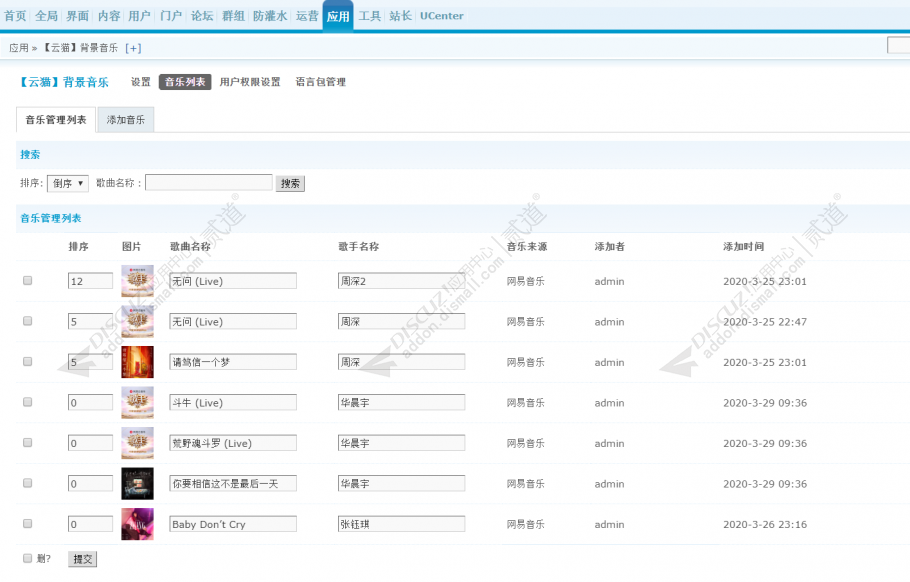Focus the 歌曲名称 search input field
The width and height of the screenshot is (910, 582).
(x=209, y=183)
